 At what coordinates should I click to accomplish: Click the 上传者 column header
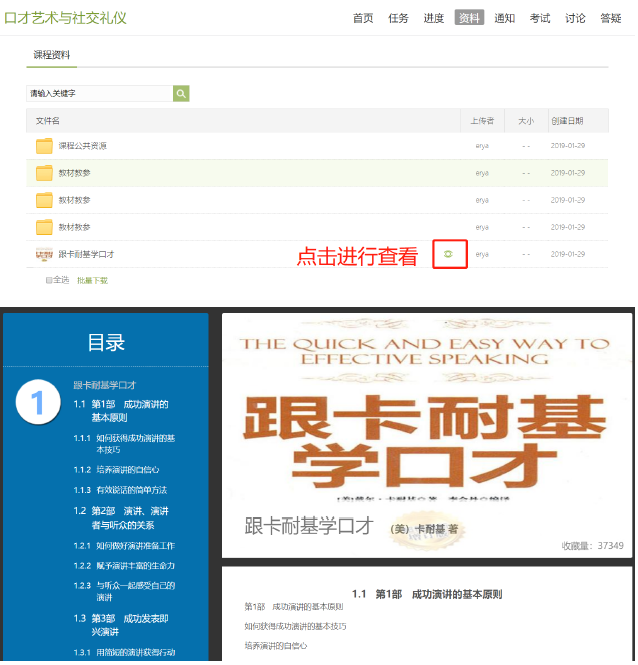click(x=483, y=121)
